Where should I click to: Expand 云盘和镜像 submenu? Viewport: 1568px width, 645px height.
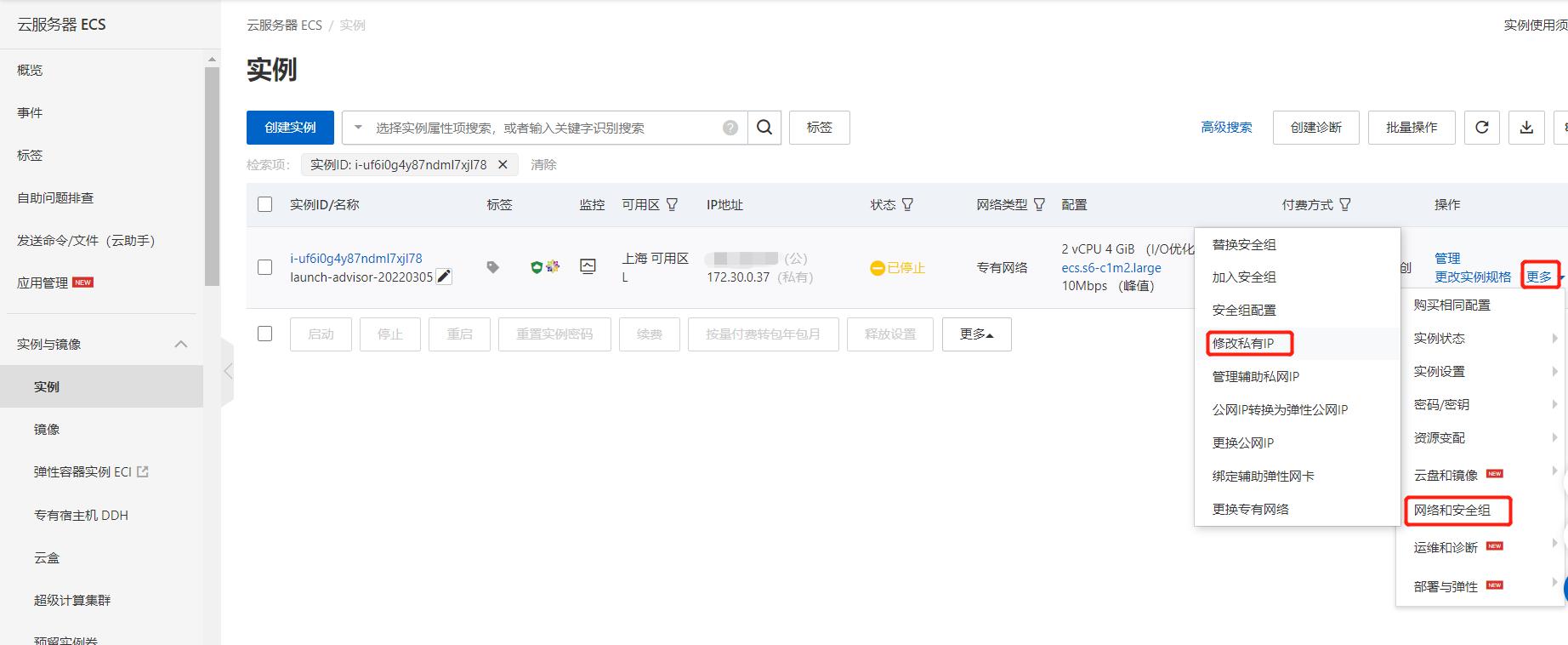[x=1481, y=474]
